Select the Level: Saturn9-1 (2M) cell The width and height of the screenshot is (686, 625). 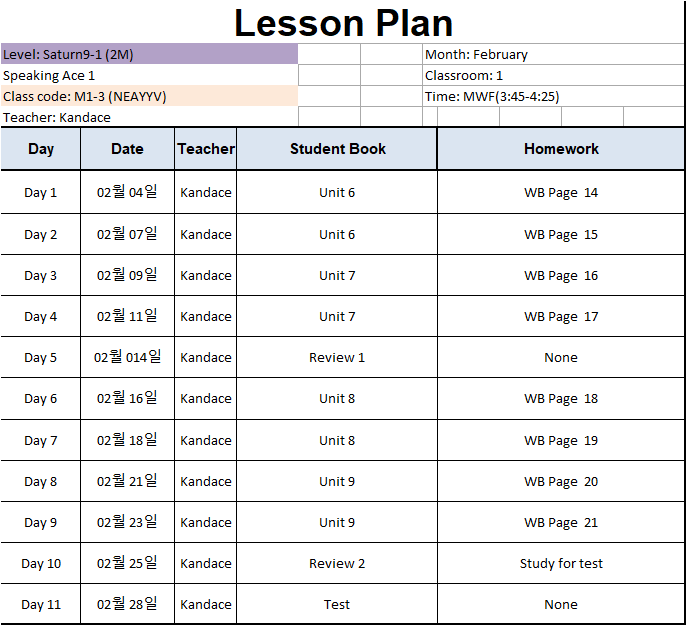pos(149,54)
